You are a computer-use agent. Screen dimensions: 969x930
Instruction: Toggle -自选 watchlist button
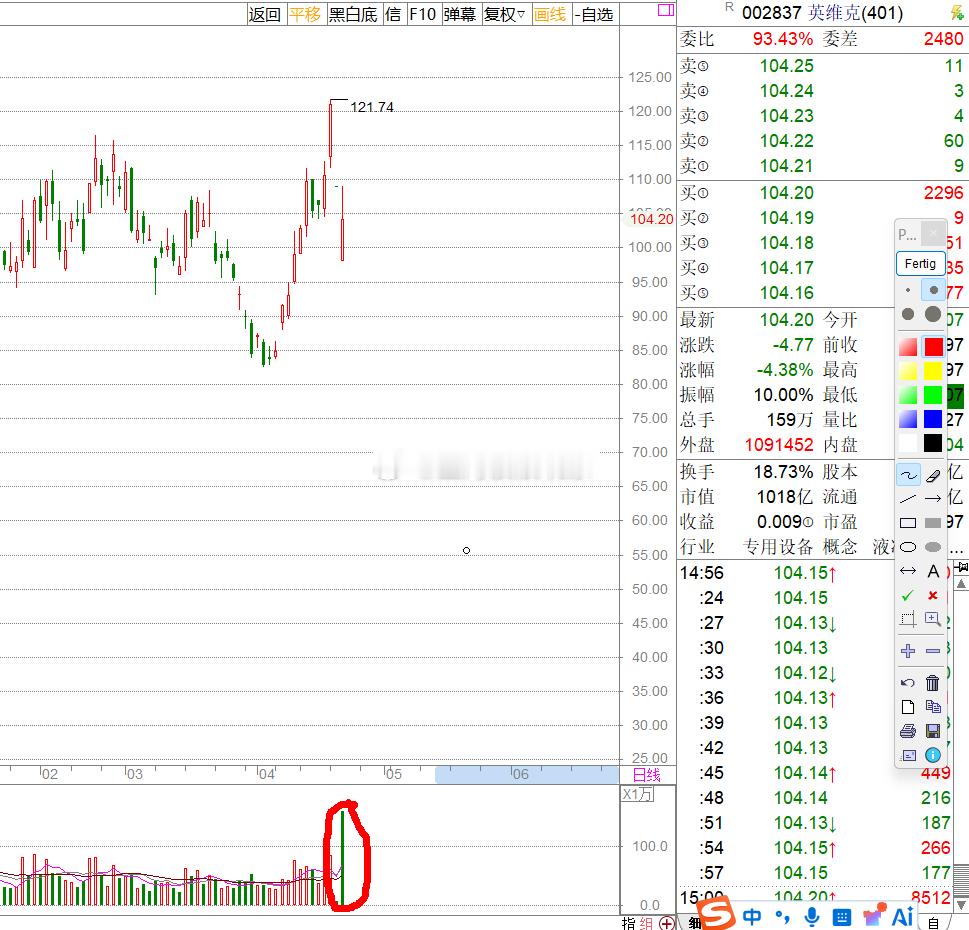pos(594,14)
